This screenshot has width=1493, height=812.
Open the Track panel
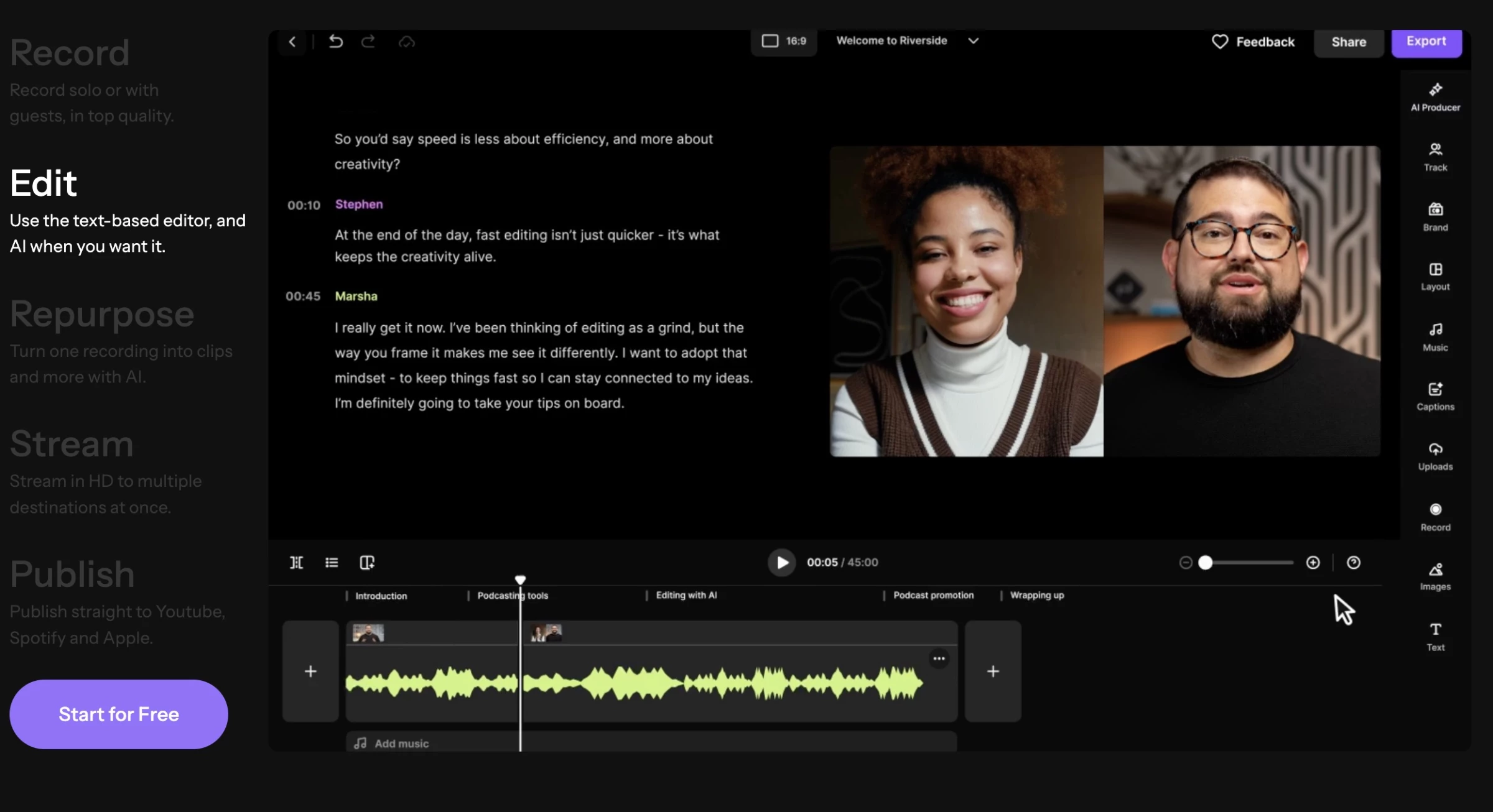1435,157
